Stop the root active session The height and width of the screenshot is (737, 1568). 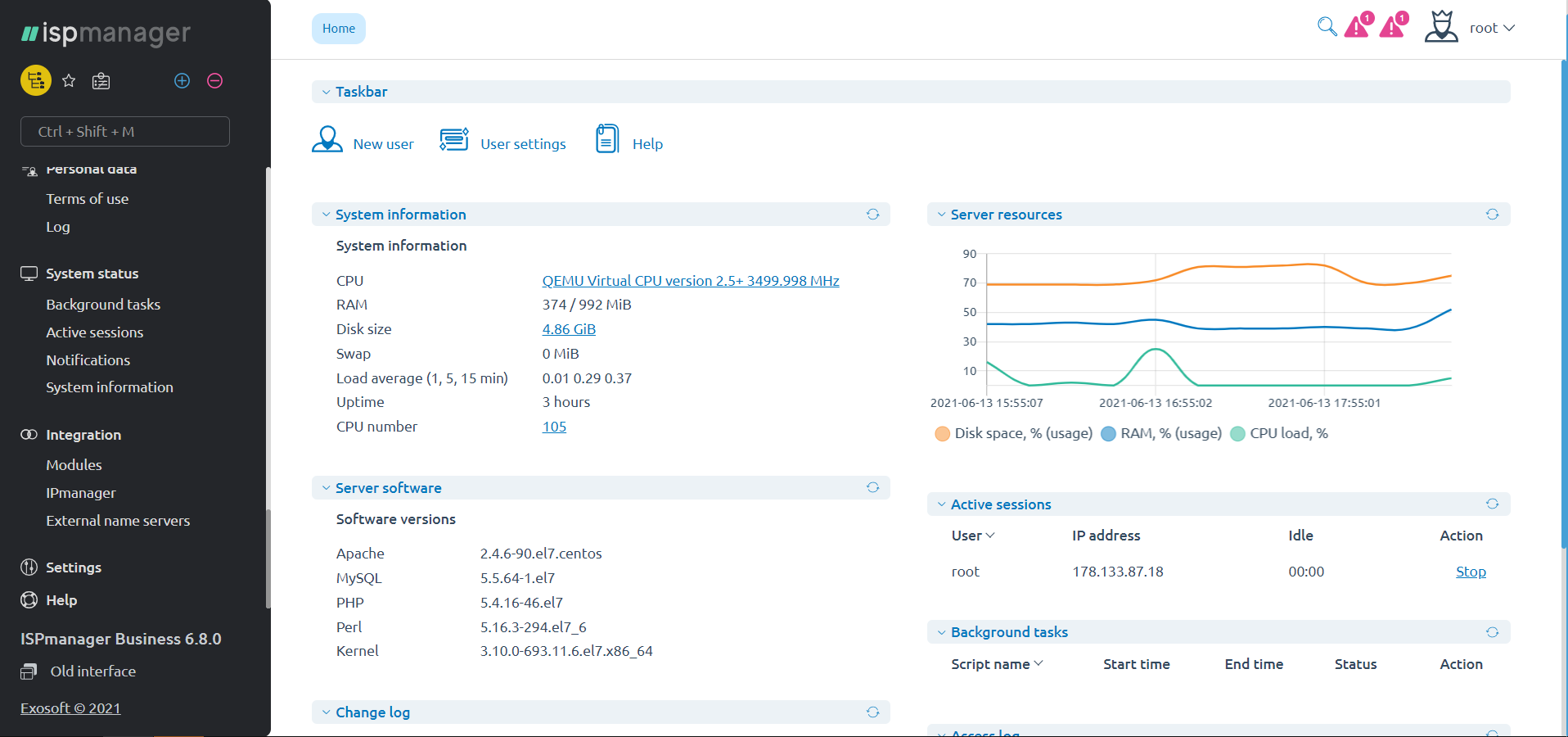pyautogui.click(x=1470, y=572)
